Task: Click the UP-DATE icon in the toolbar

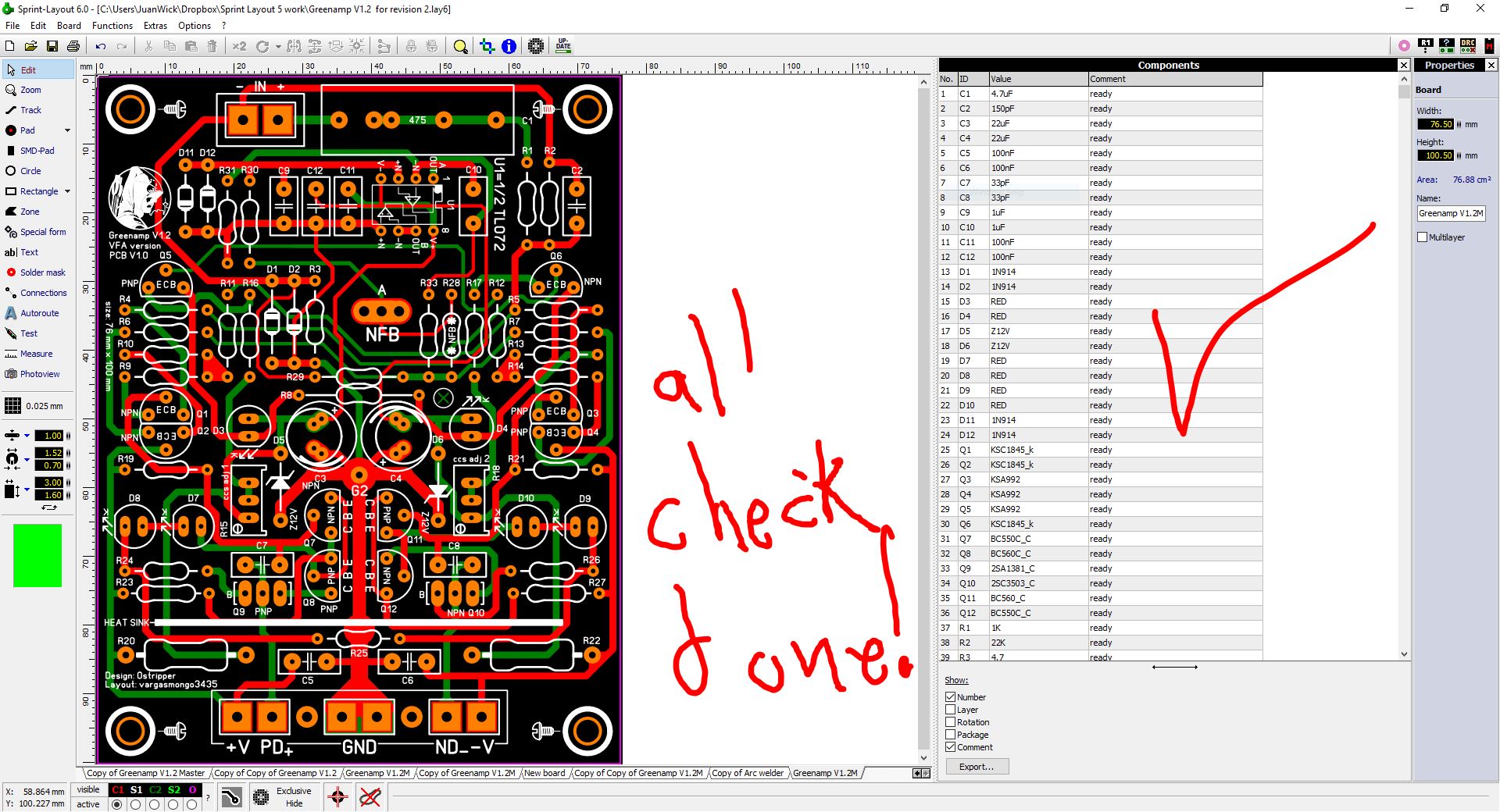Action: point(563,46)
